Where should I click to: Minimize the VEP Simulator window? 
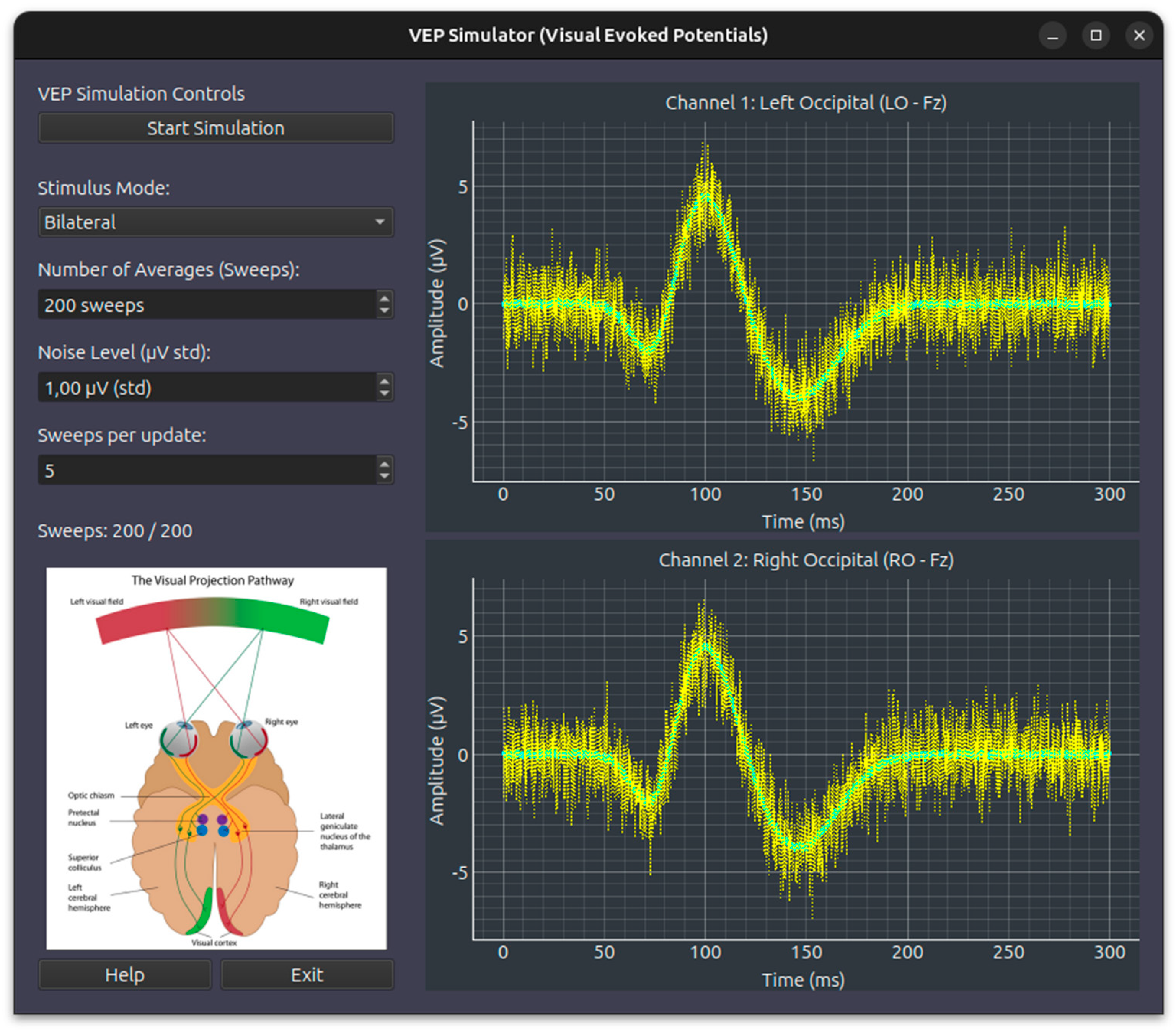pyautogui.click(x=1052, y=36)
